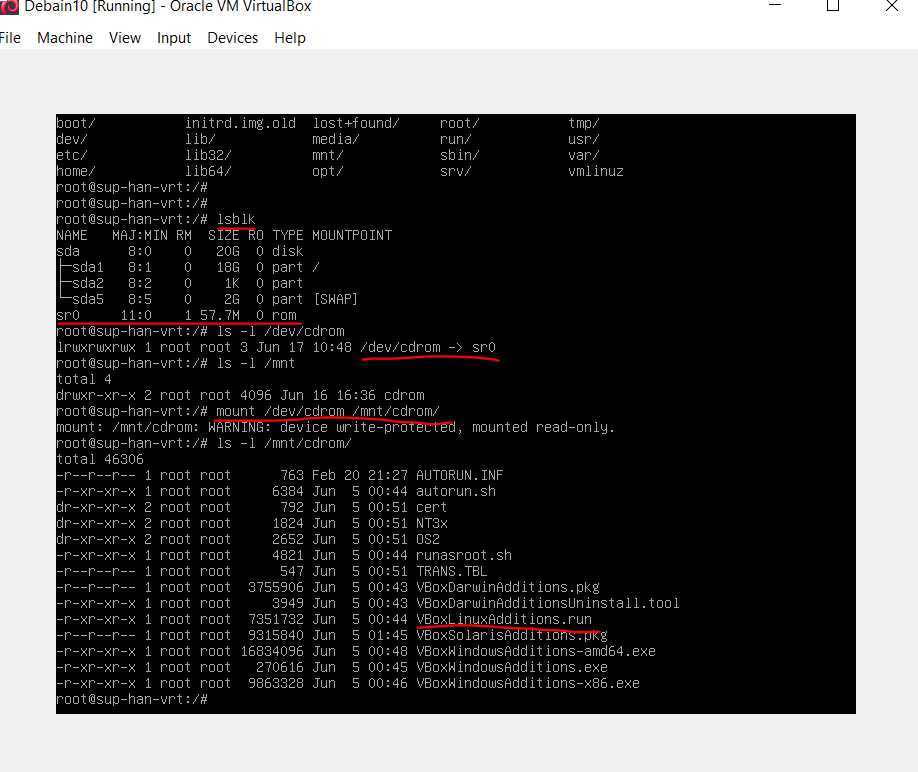The width and height of the screenshot is (918, 772).
Task: Close the Debain10 VirtualBox window
Action: pos(892,6)
